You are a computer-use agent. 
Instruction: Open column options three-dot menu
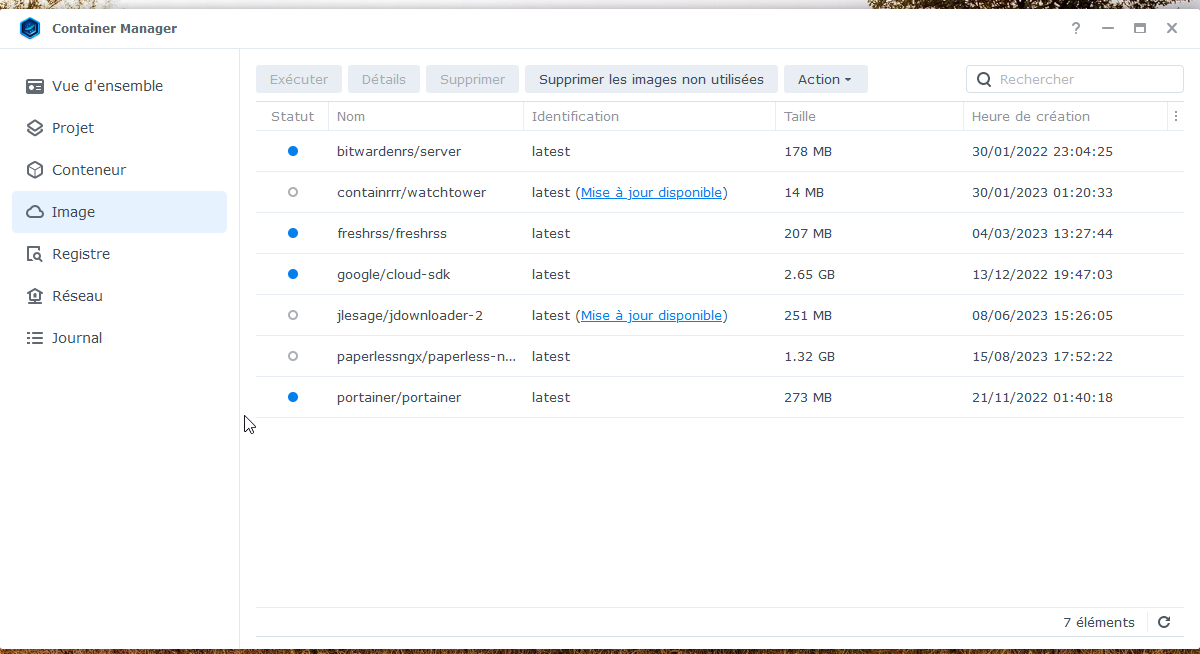(x=1176, y=116)
